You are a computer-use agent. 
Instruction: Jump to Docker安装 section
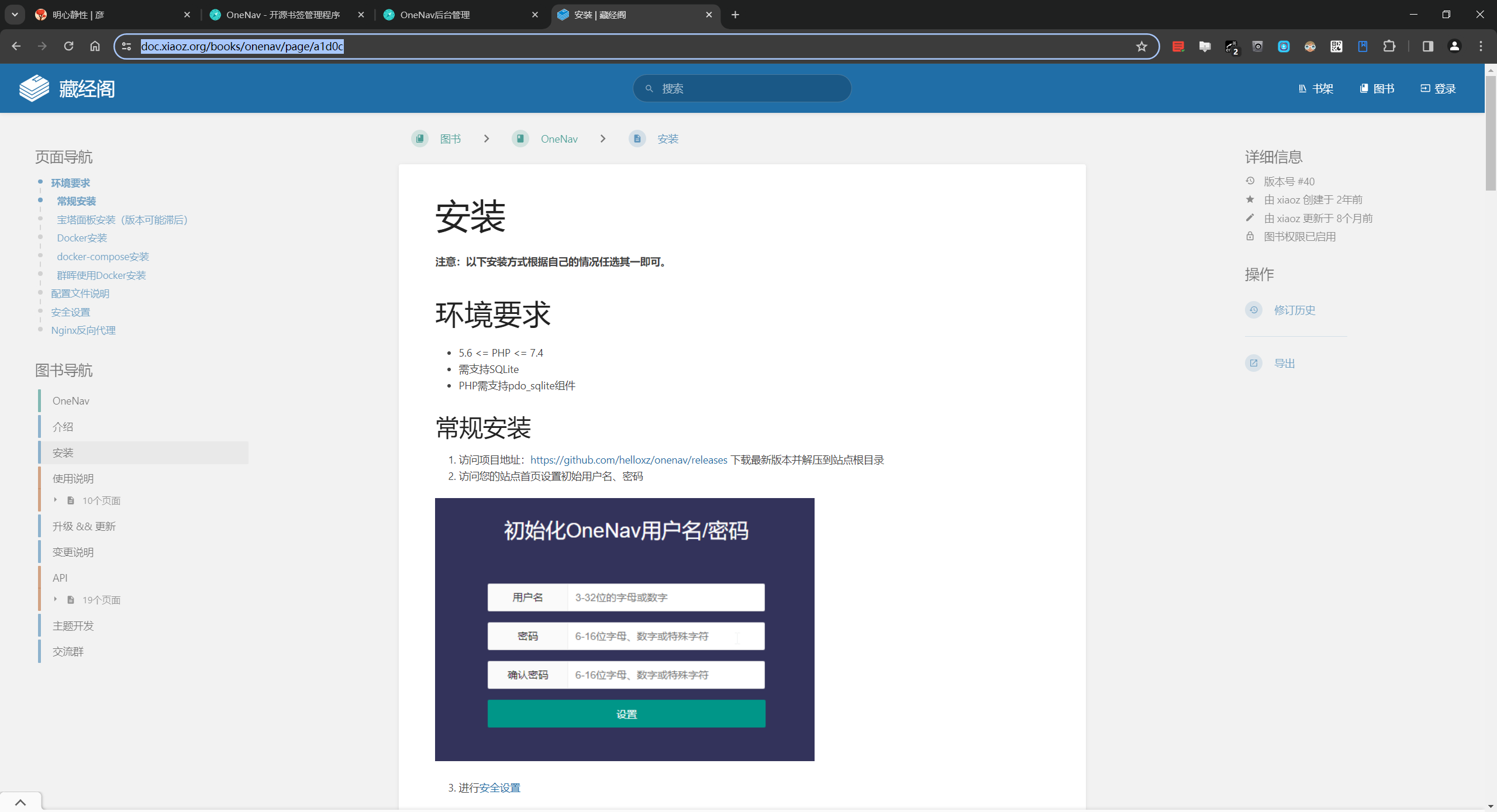(x=82, y=238)
